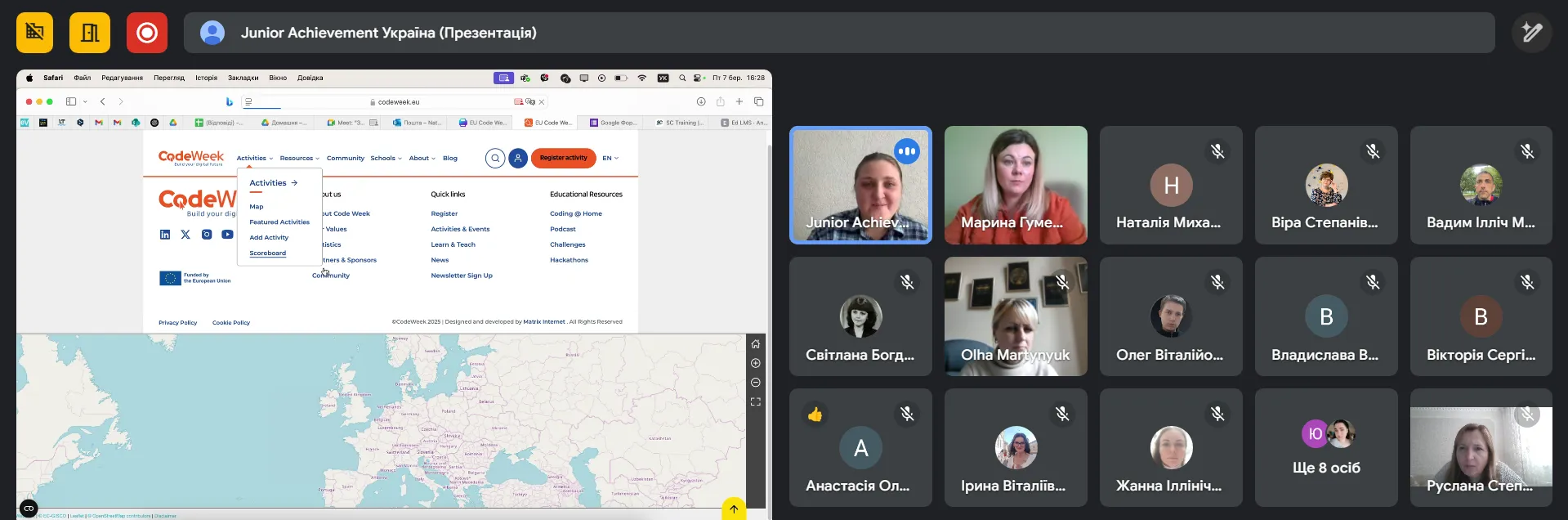Open the Coding @ Home link

576,214
